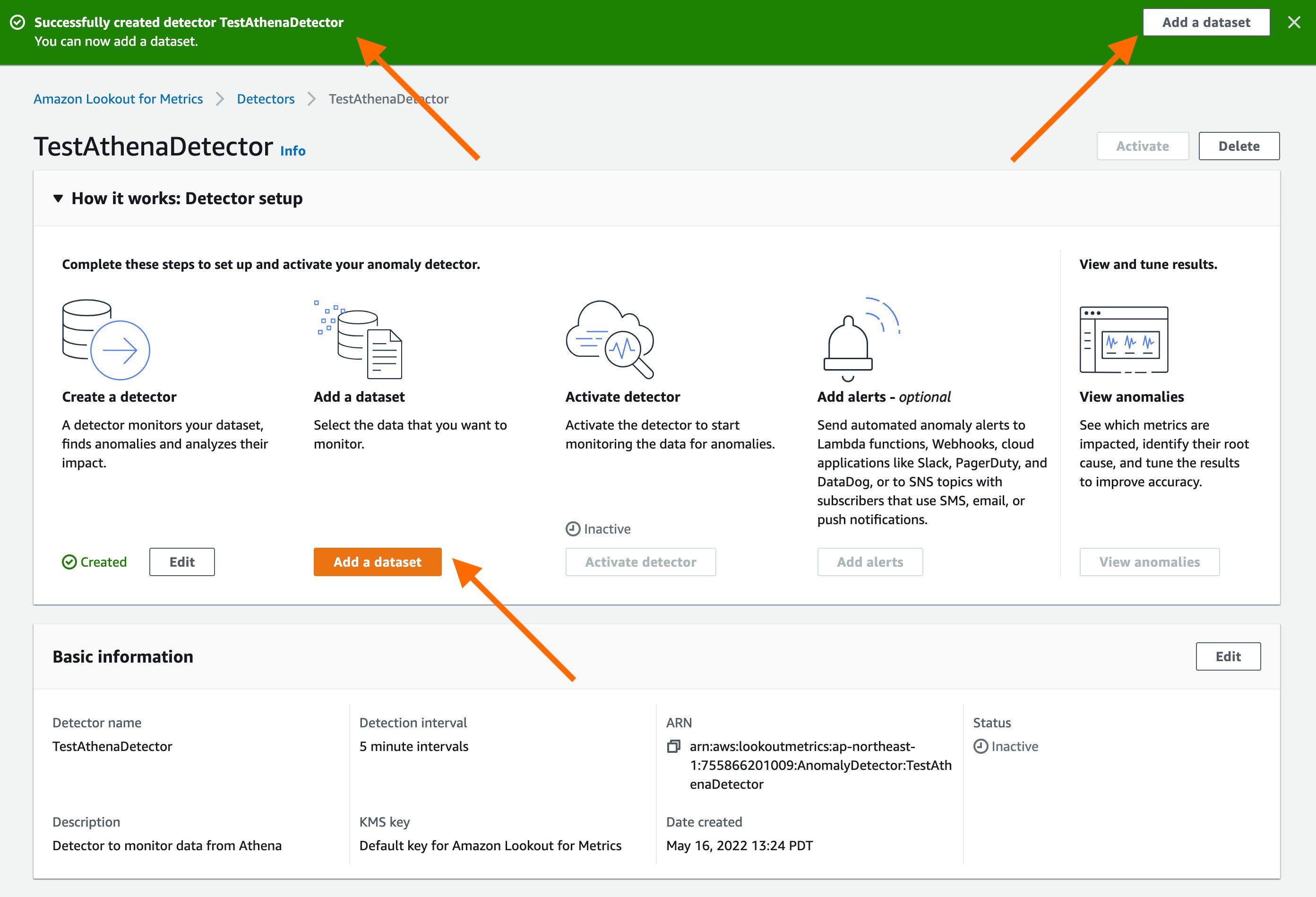The height and width of the screenshot is (897, 1316).
Task: Click the Activate detector cloud icon
Action: (x=610, y=339)
